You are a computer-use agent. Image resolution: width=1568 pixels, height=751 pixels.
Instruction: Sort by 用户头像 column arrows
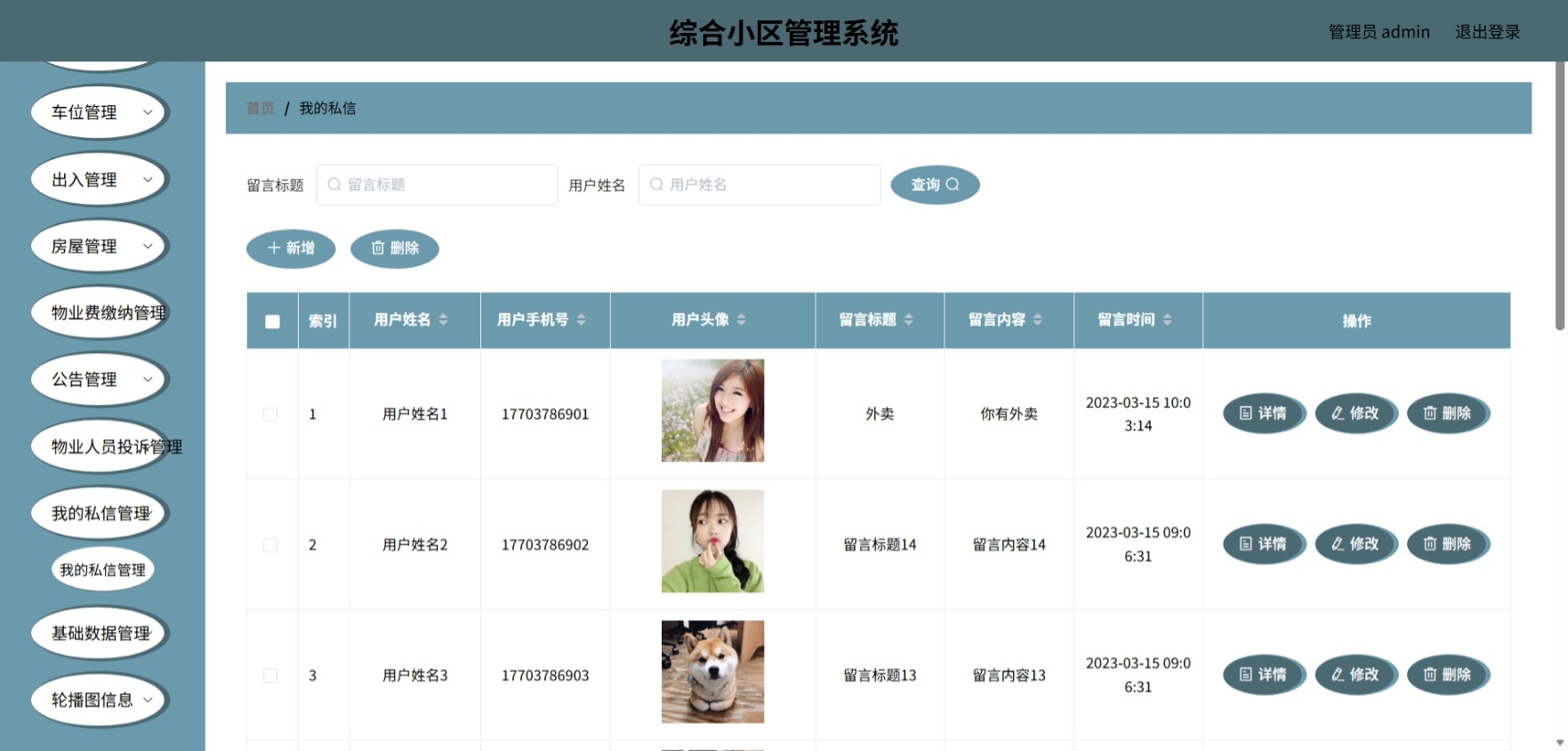[741, 319]
